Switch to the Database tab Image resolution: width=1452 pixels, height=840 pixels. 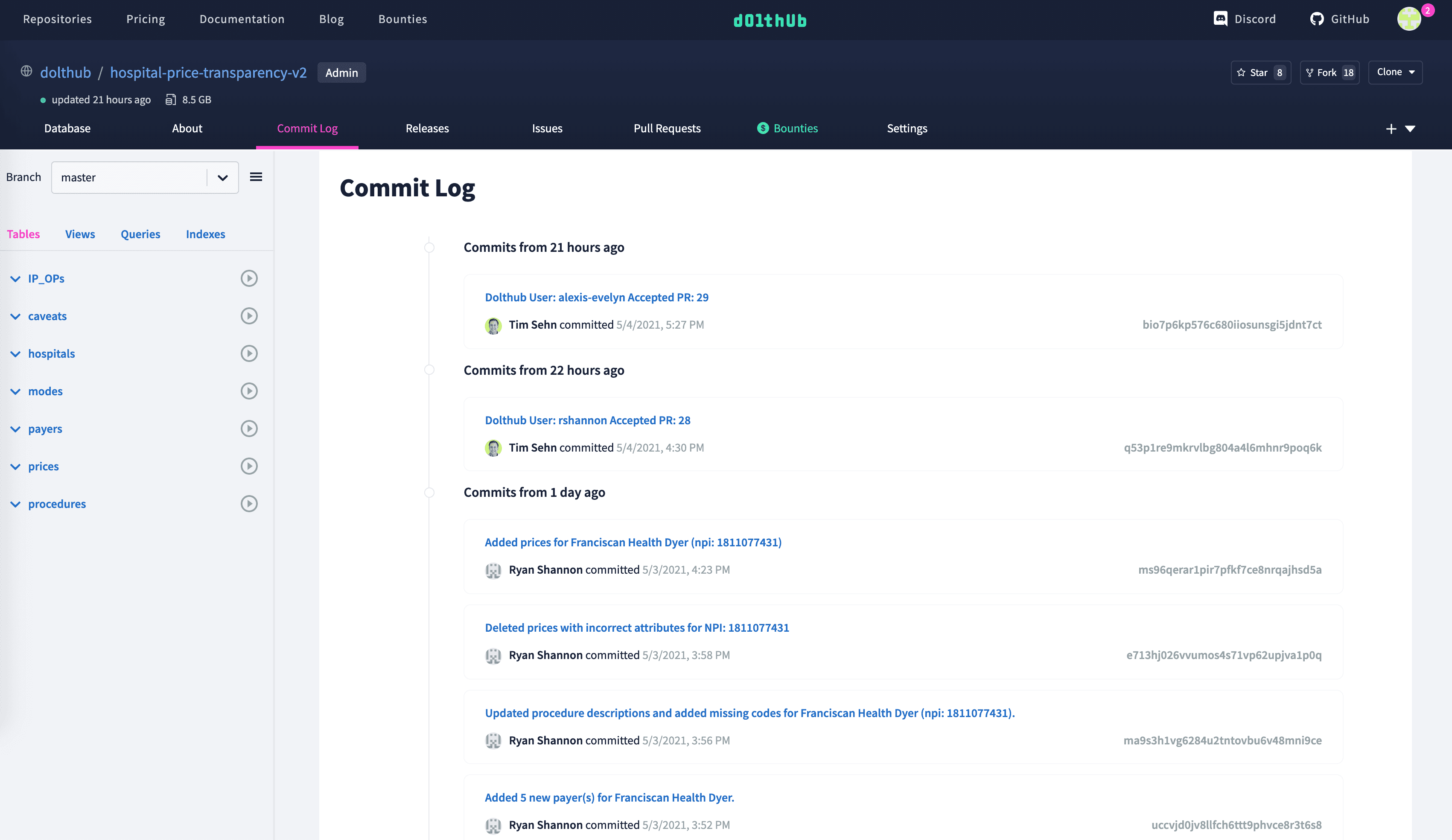coord(67,128)
